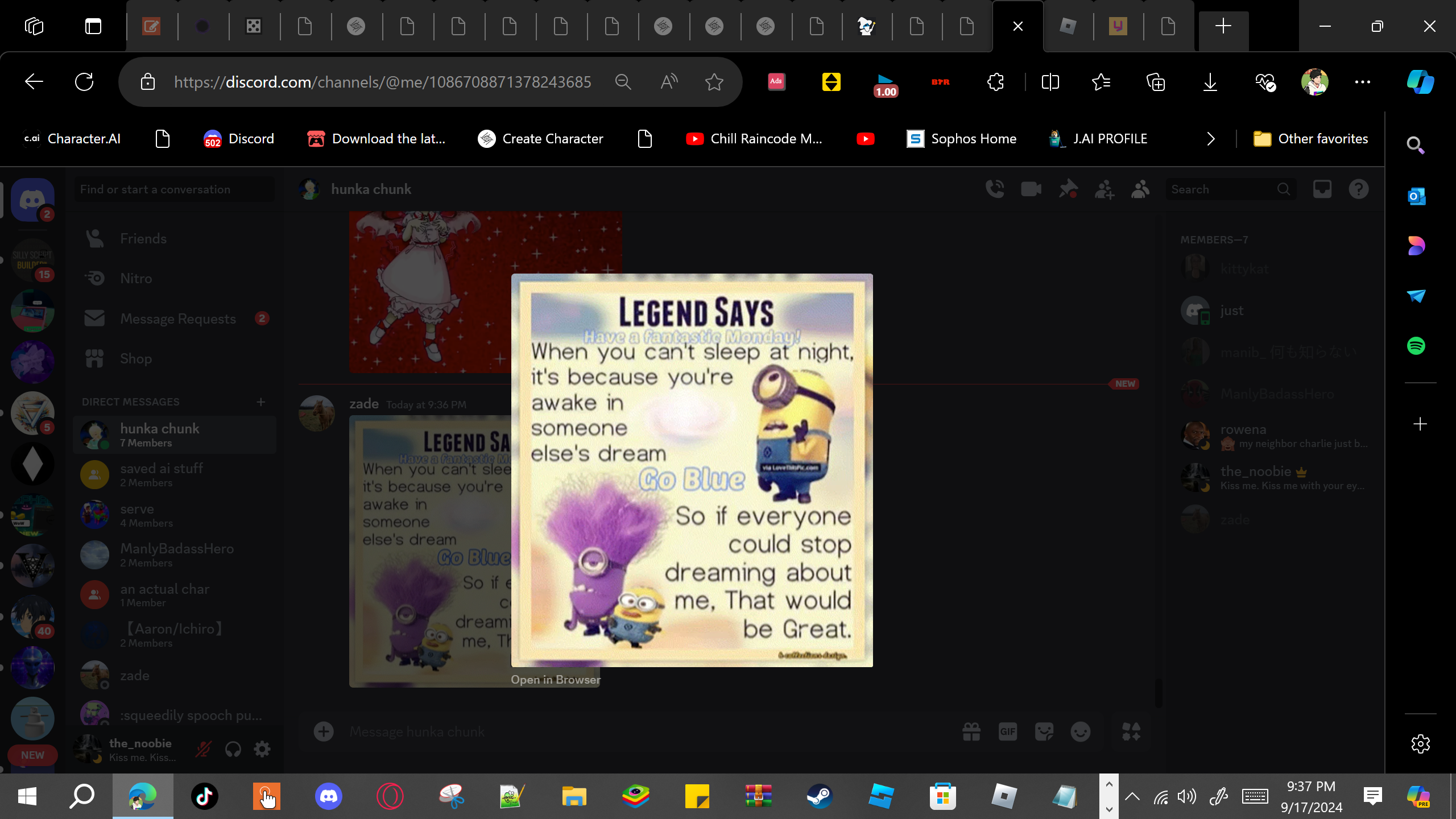Start a voice call in Discord header
Screen dimensions: 1456x819
tap(995, 189)
